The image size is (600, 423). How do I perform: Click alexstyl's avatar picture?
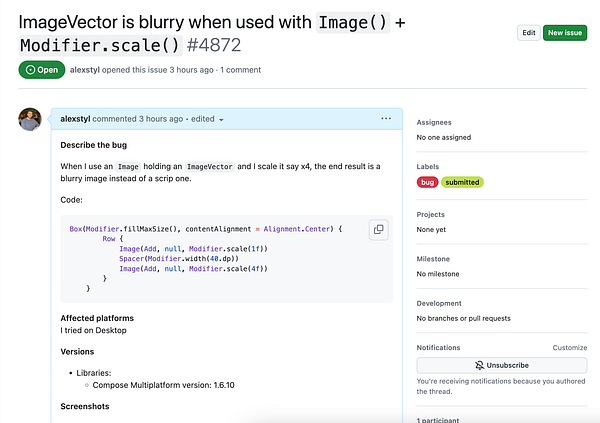(30, 119)
